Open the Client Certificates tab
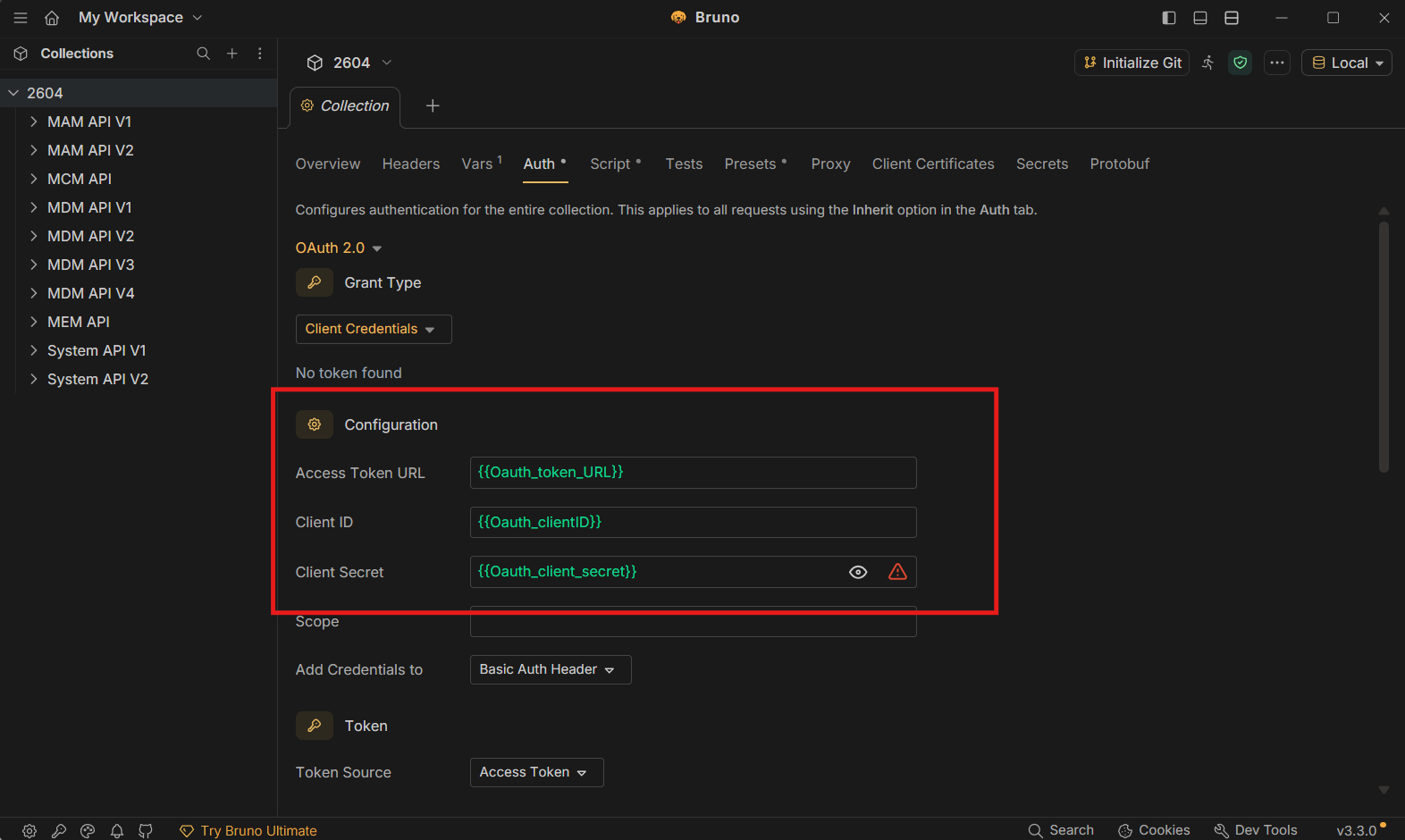Screen dimensions: 1405x840 click(933, 164)
